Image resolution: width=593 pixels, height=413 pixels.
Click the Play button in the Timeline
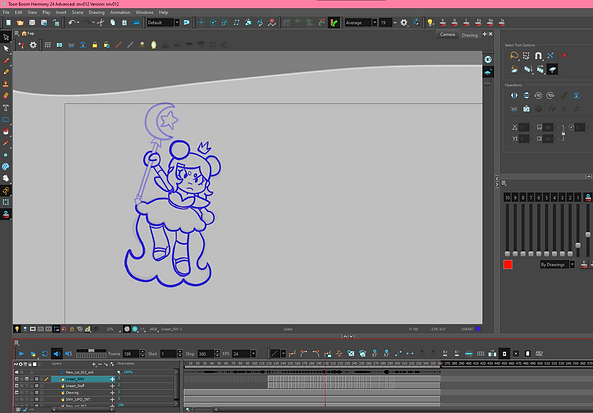(21, 354)
